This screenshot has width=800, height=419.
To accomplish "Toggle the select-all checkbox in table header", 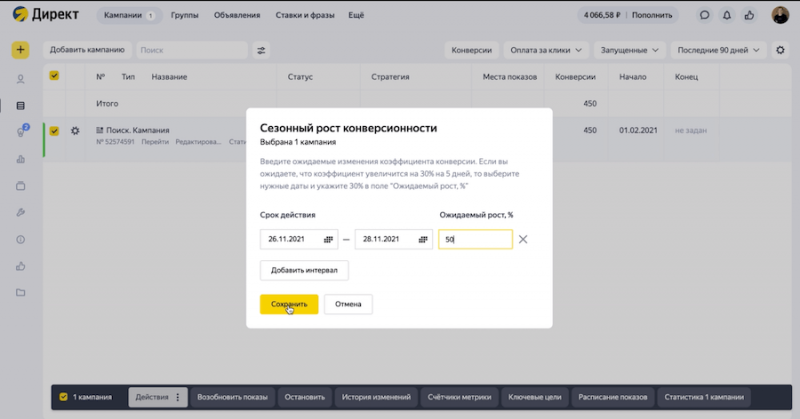I will click(54, 76).
